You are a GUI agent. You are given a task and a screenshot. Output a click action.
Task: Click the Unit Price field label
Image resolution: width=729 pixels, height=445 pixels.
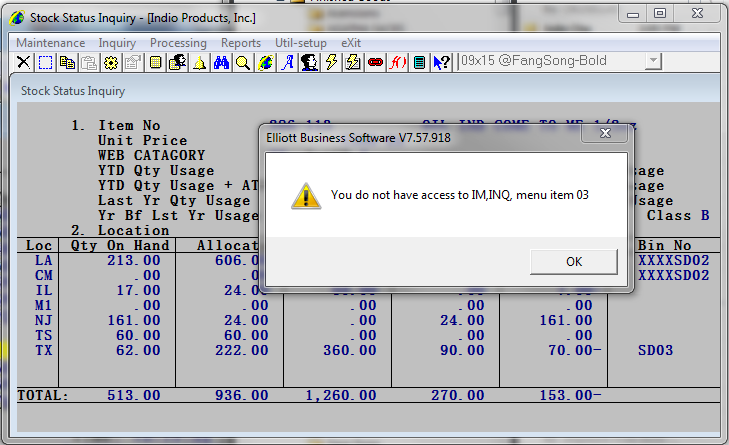click(x=142, y=140)
